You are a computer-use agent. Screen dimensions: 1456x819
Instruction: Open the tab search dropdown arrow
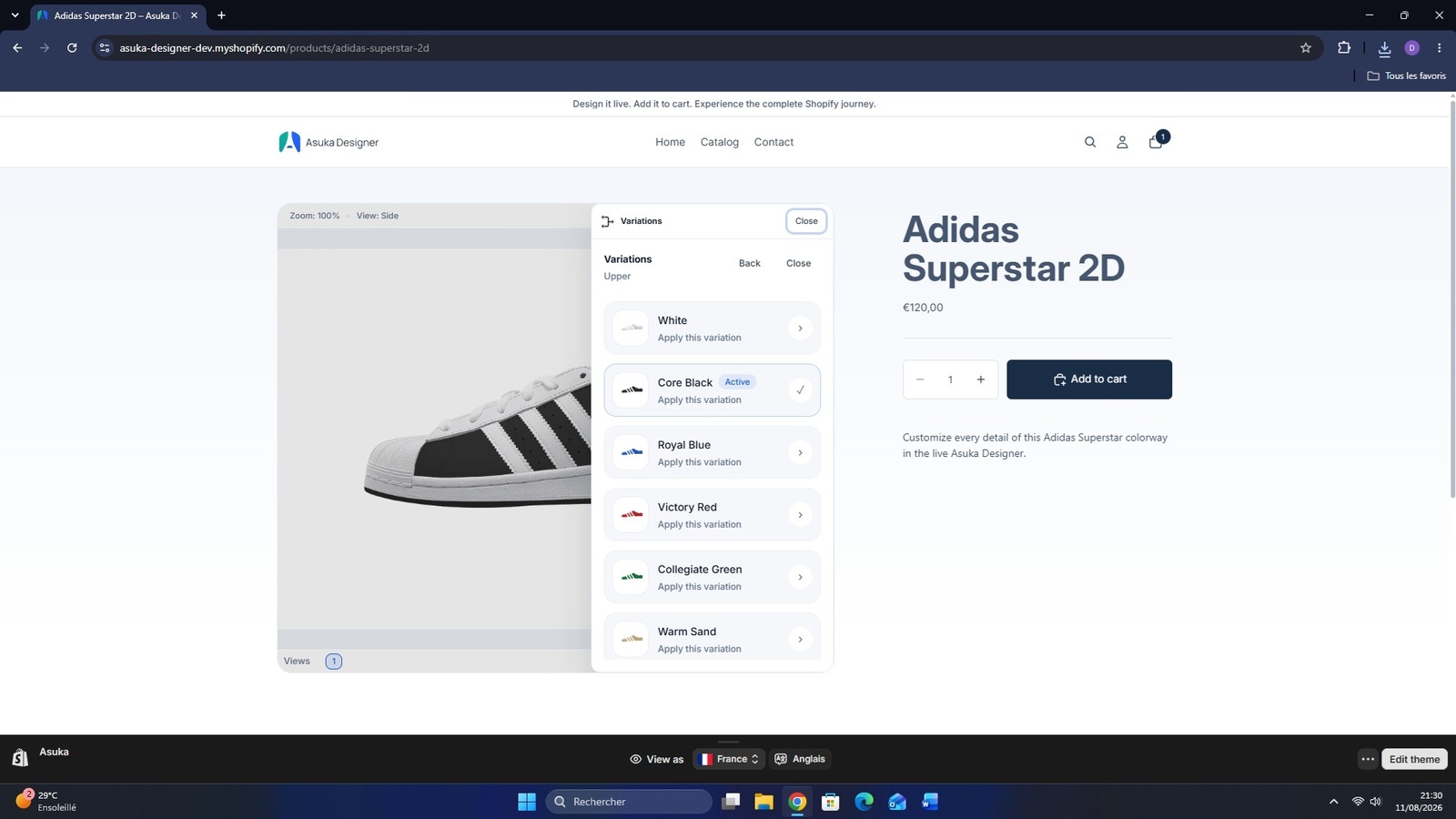coord(15,15)
